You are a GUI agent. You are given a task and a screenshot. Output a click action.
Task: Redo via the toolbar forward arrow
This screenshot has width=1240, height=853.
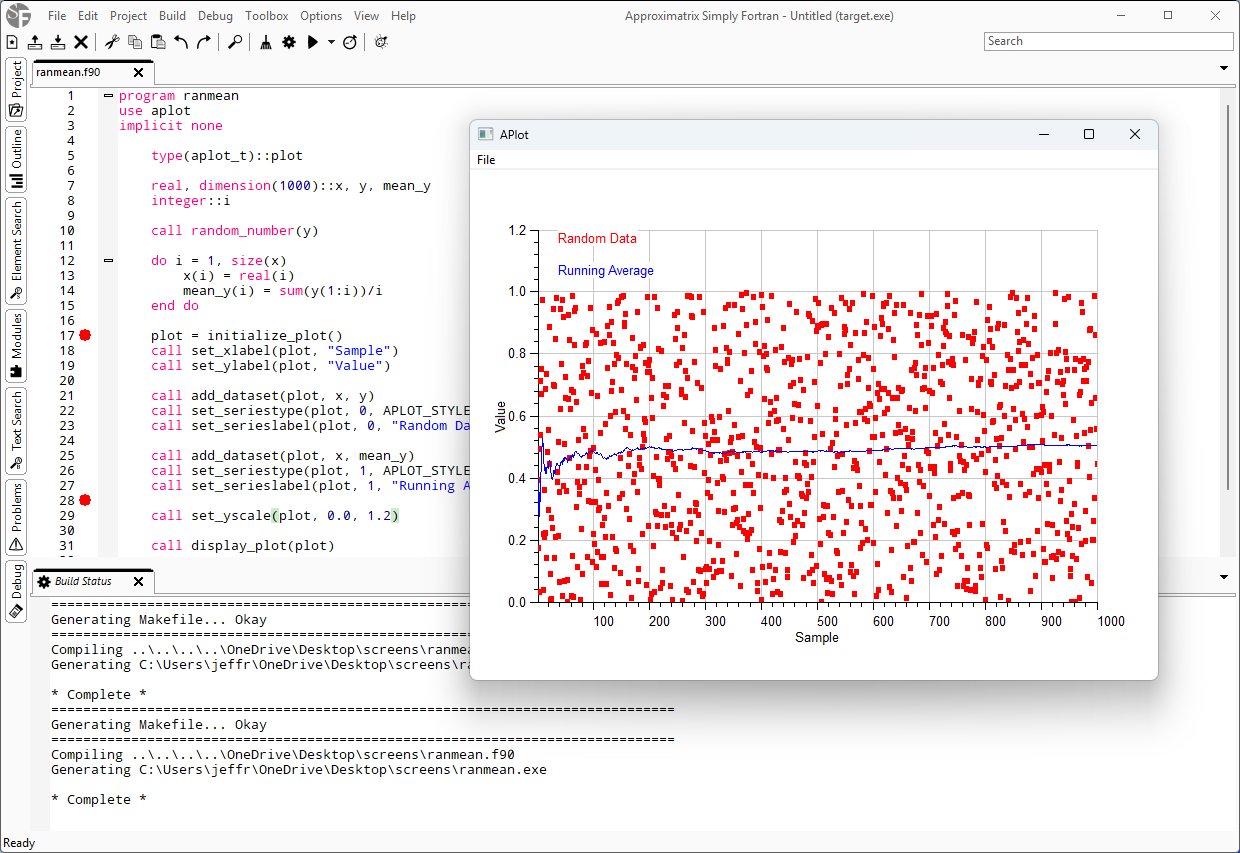pos(204,42)
